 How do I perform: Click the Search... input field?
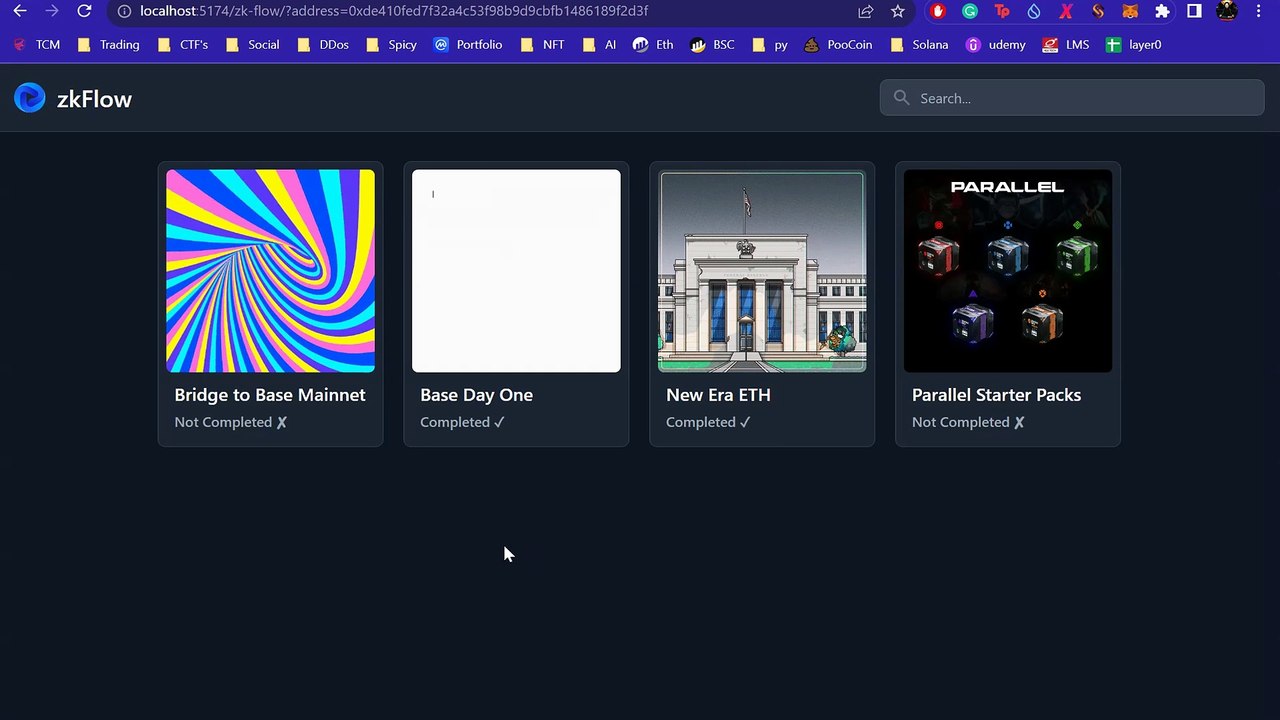[1072, 98]
